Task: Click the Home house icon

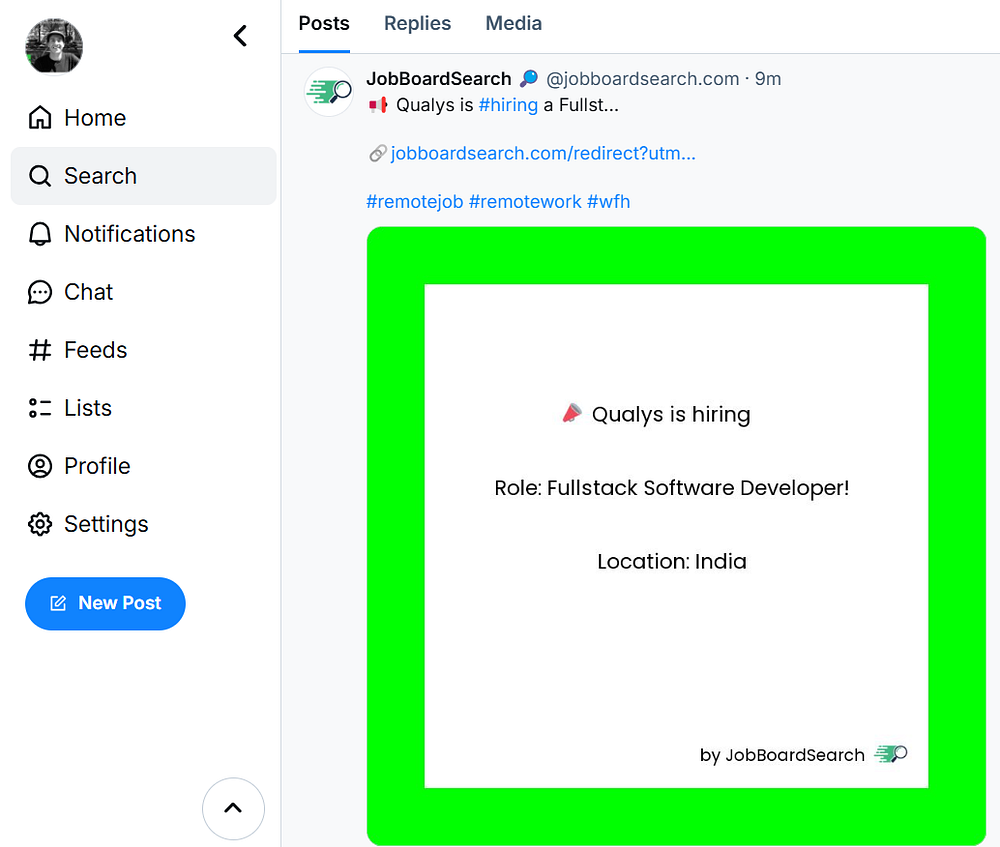Action: [x=40, y=118]
